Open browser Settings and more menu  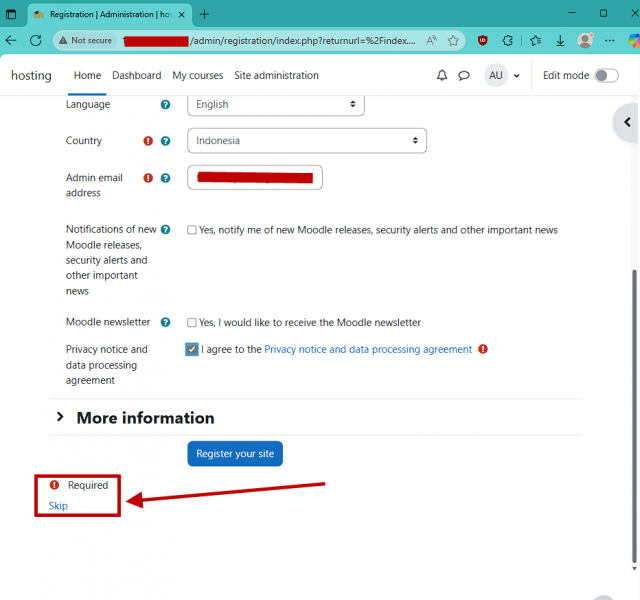[x=609, y=40]
